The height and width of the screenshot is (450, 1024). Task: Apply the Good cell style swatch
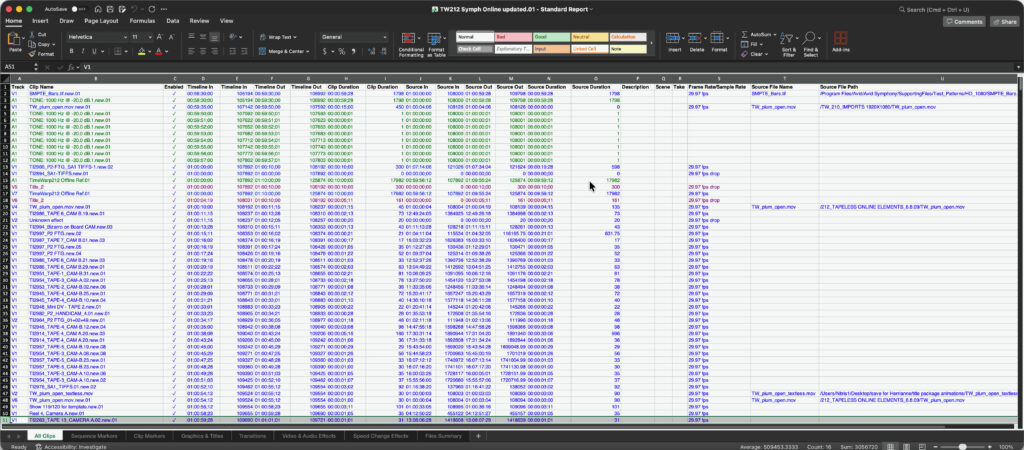pyautogui.click(x=554, y=36)
